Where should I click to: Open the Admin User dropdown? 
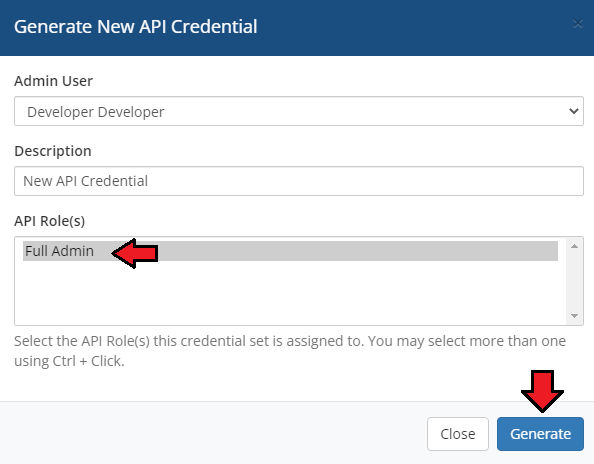299,111
